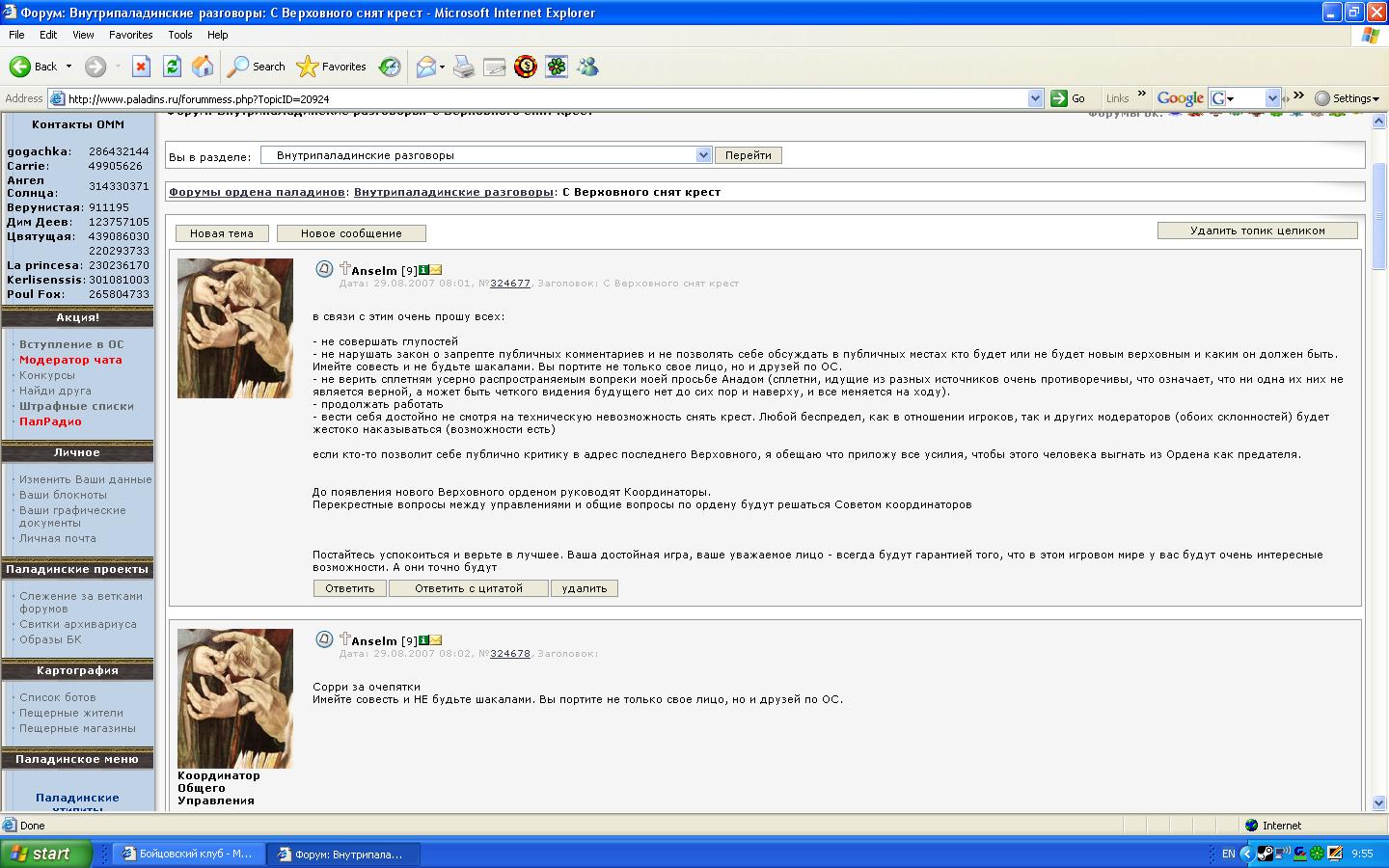The image size is (1389, 868).
Task: Open Форумы ордена паладинов breadcrumb link
Action: point(258,192)
